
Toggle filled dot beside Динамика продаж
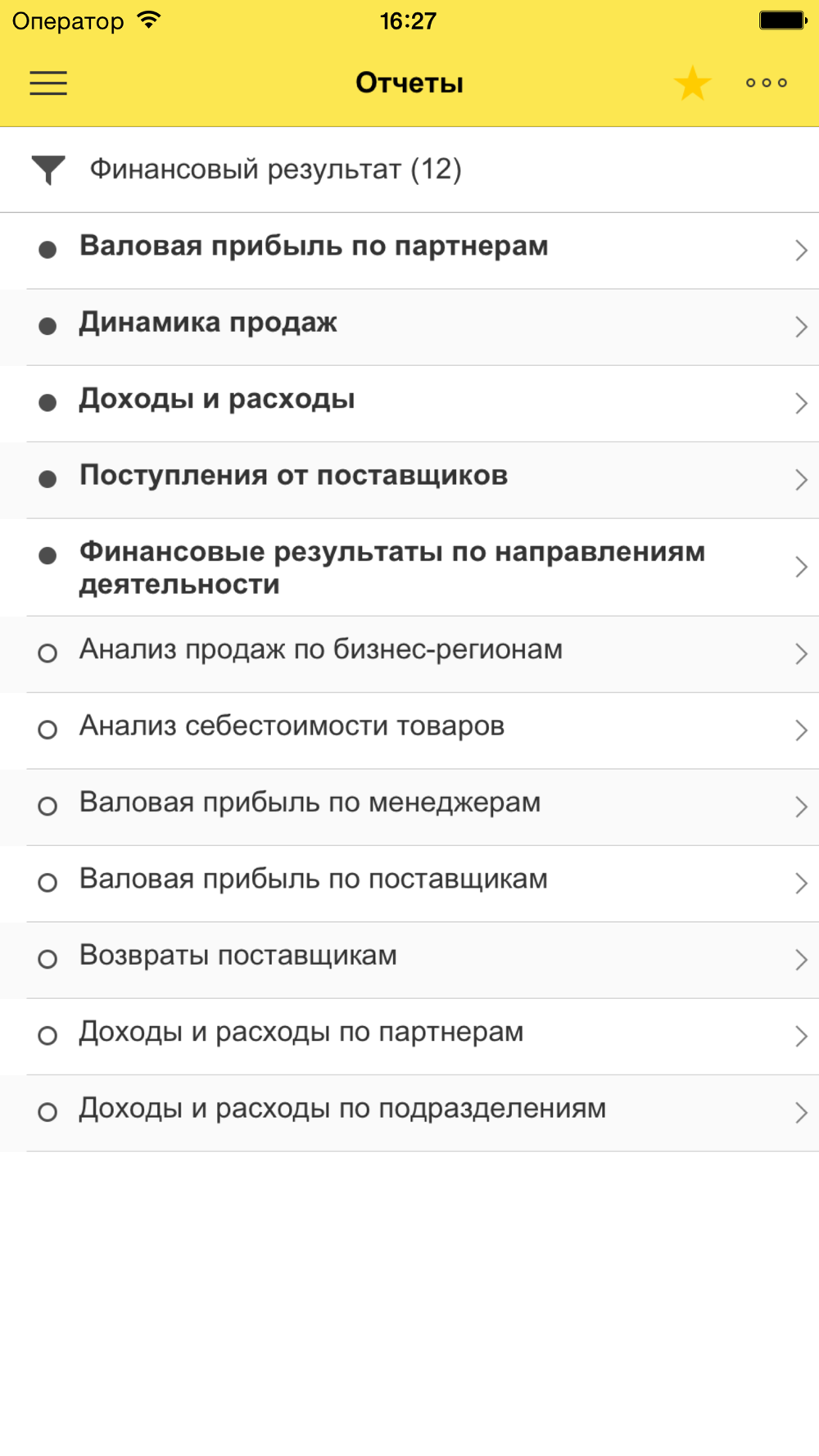48,327
